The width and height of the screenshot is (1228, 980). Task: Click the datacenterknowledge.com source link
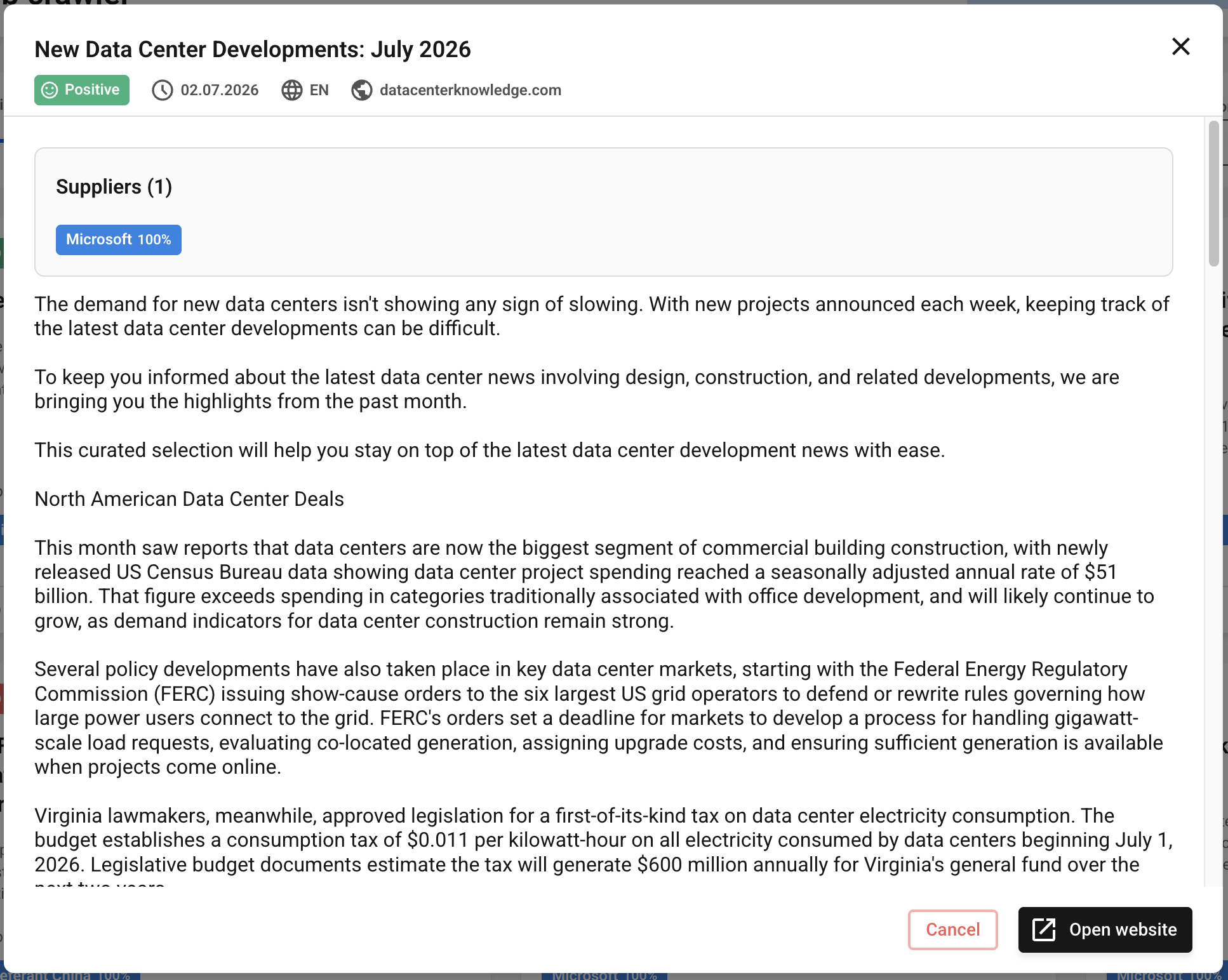(x=471, y=90)
